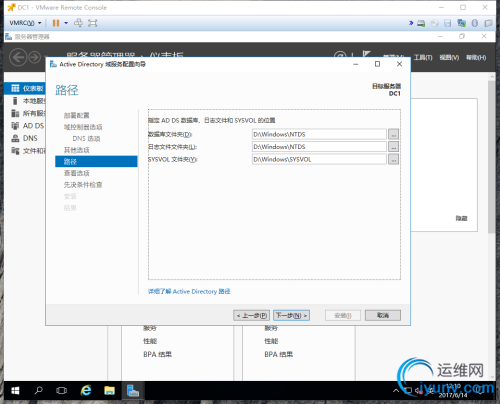Select the 路径 wizard step
Screen dimensions: 500x404
96,161
